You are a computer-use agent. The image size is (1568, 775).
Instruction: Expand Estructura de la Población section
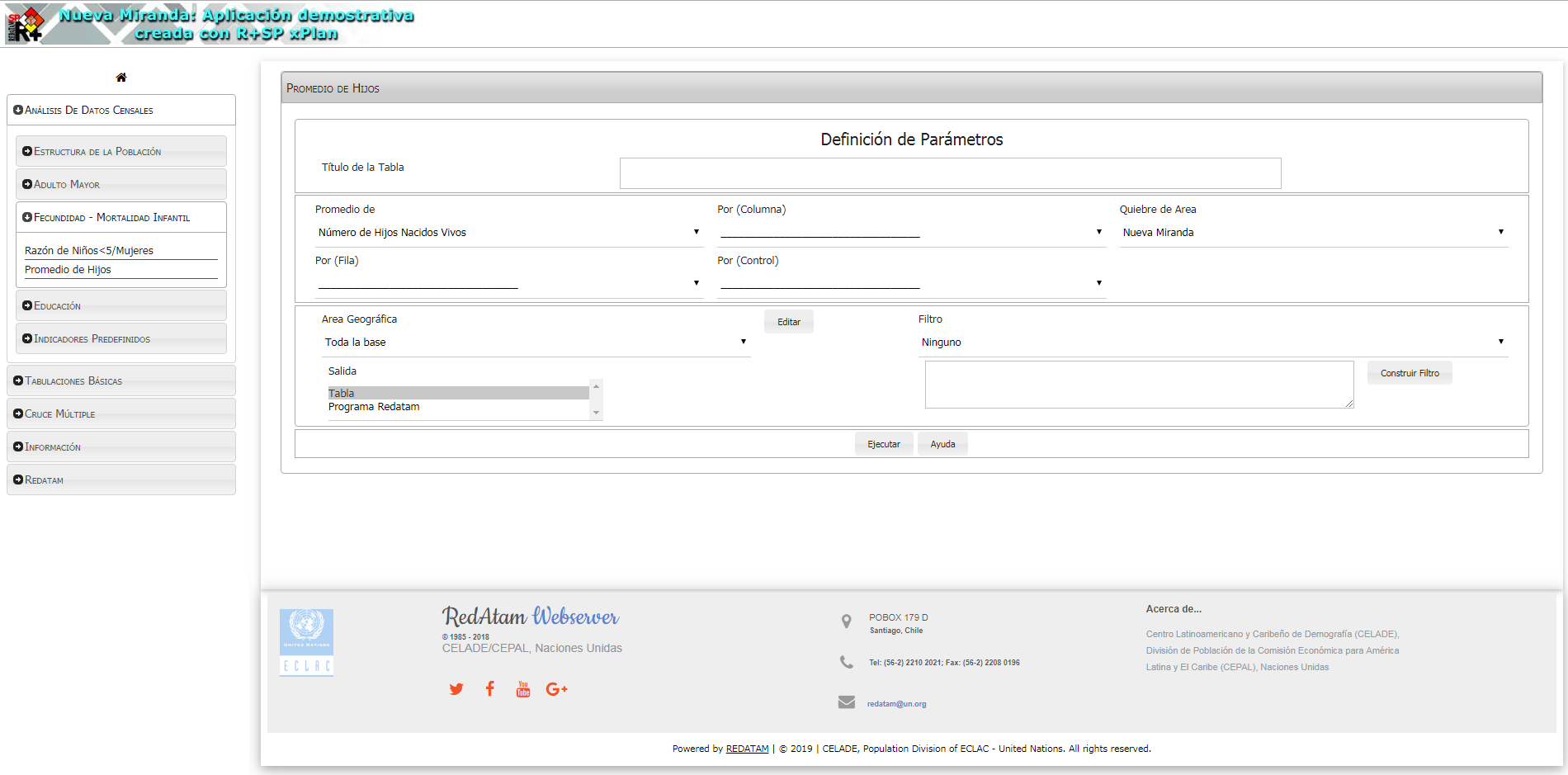click(x=121, y=151)
